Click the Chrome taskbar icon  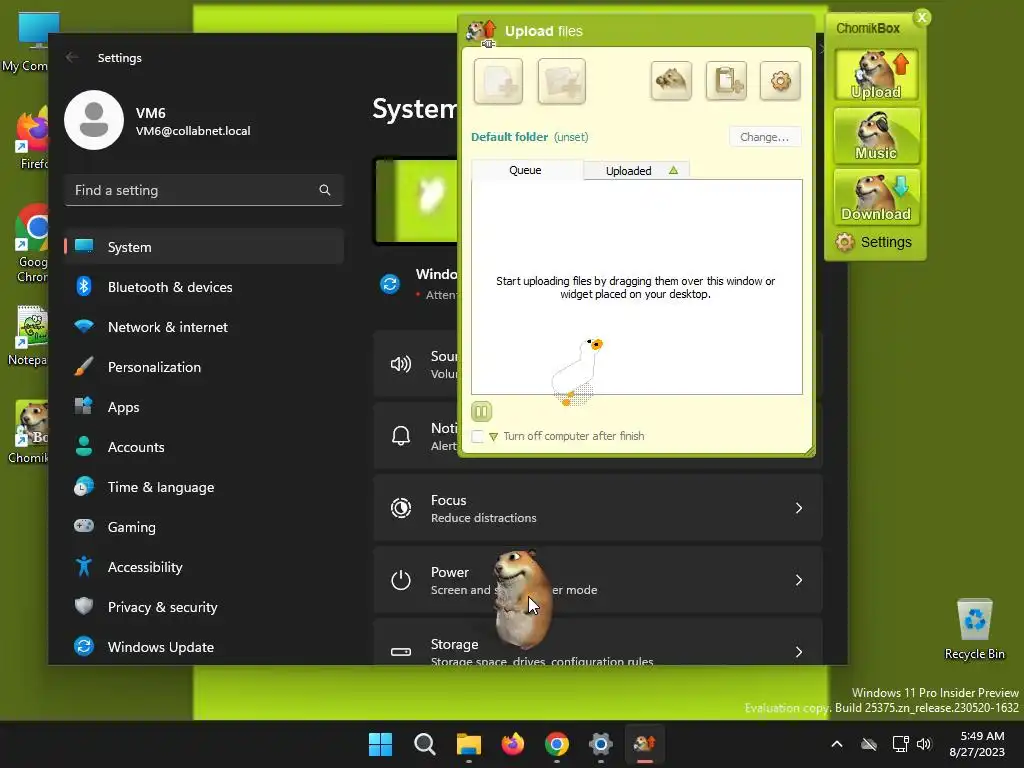[556, 744]
